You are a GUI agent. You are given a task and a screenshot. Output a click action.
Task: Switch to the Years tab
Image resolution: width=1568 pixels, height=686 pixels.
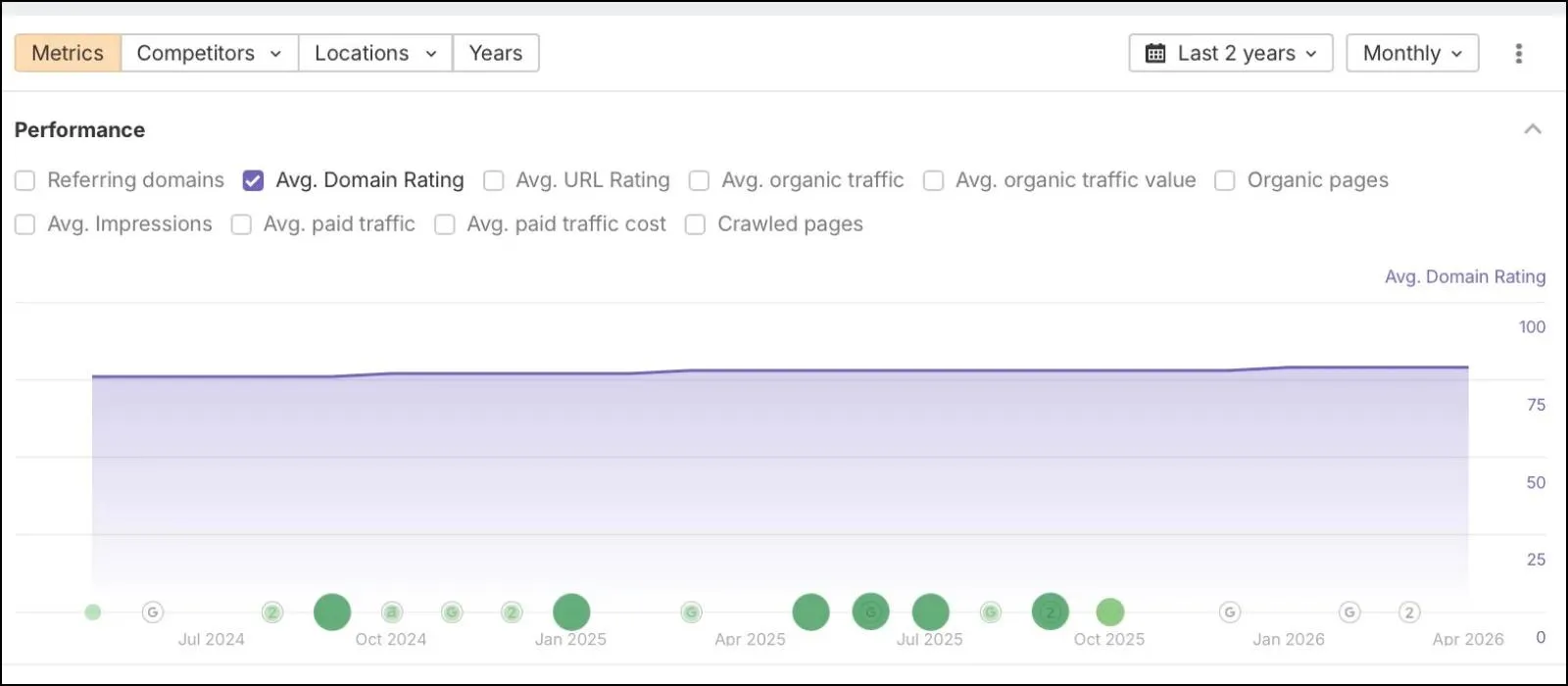click(x=496, y=53)
